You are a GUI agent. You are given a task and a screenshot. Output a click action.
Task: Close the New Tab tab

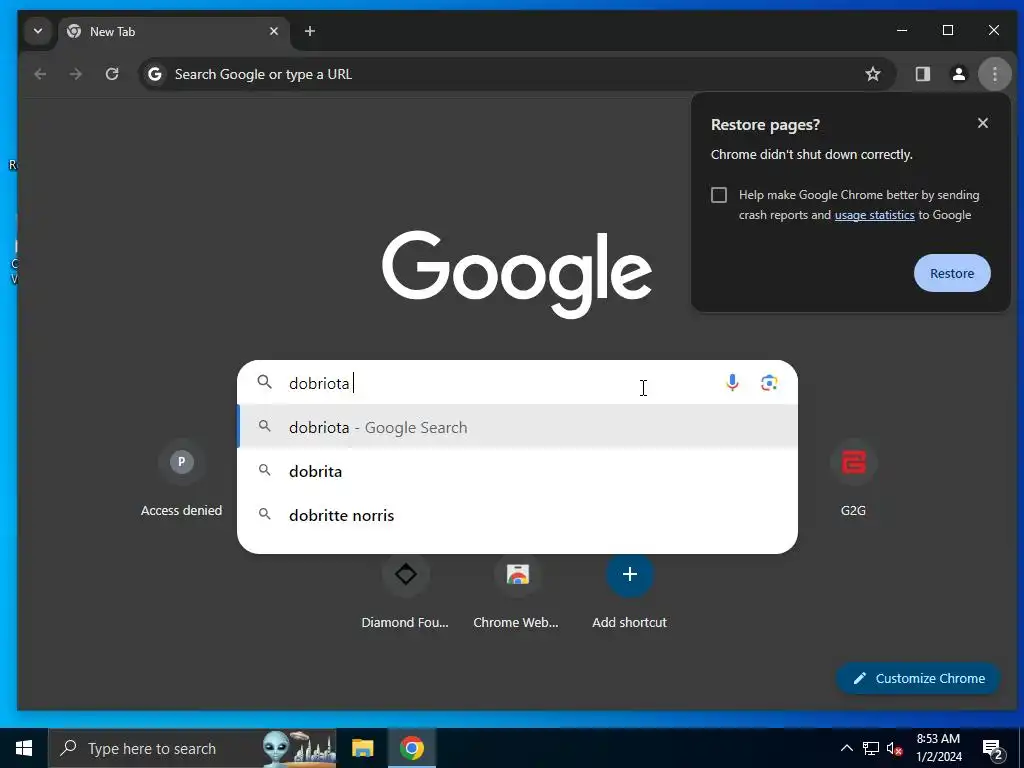coord(274,31)
